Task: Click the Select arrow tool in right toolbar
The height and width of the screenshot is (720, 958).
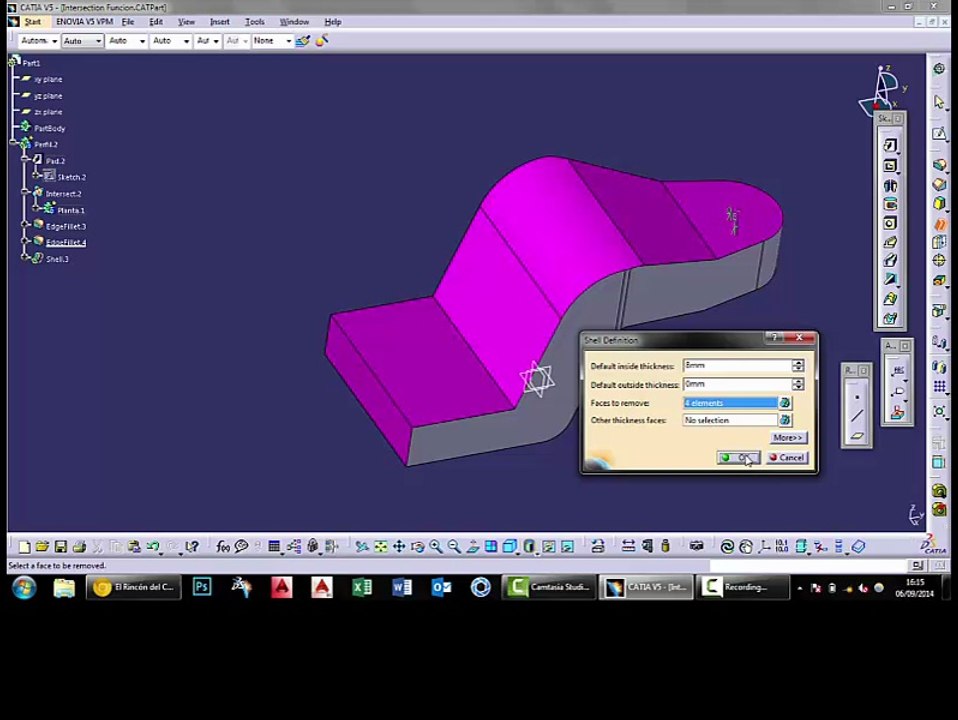Action: 939,101
